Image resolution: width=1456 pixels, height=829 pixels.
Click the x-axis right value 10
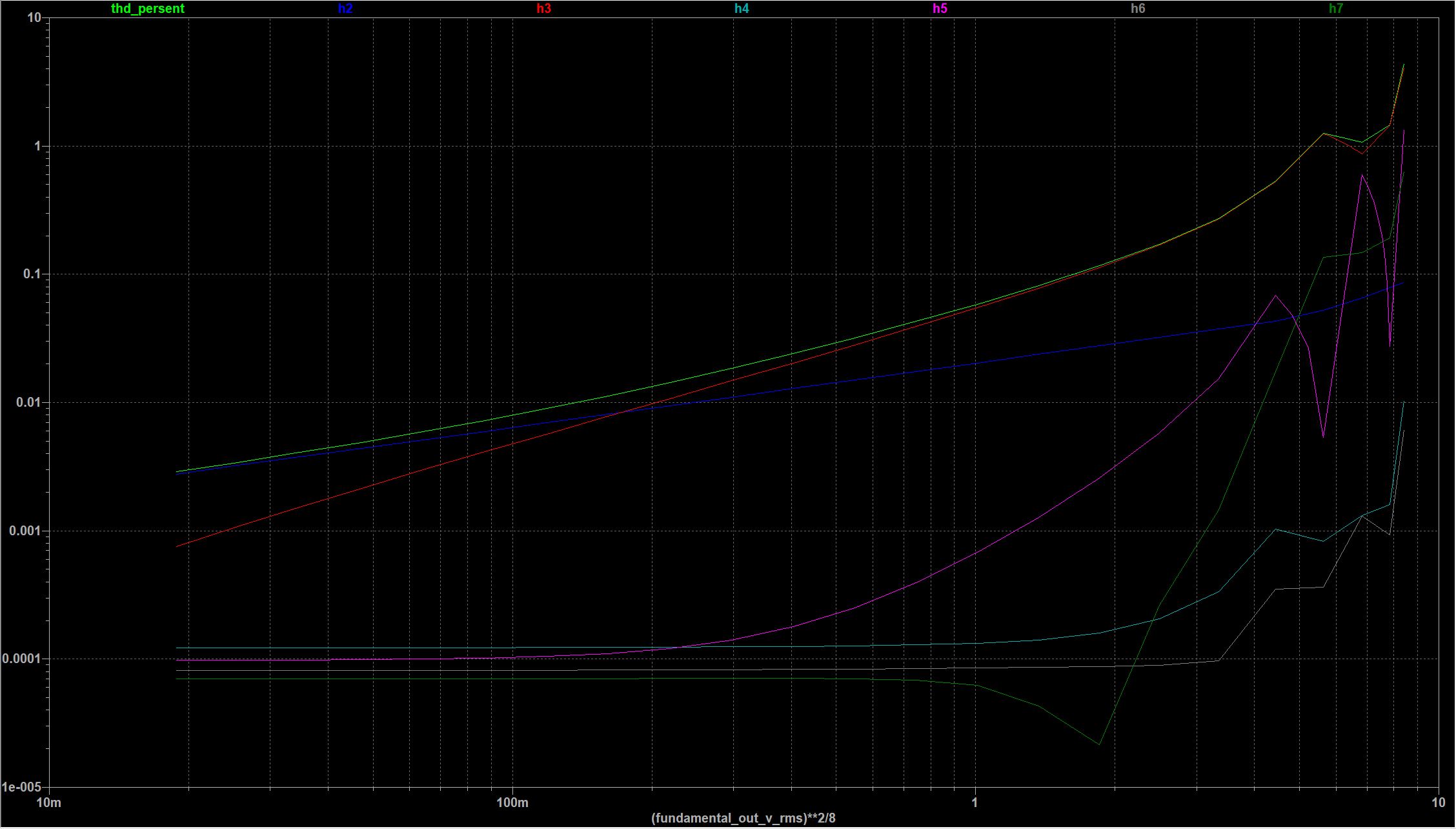[x=1439, y=803]
